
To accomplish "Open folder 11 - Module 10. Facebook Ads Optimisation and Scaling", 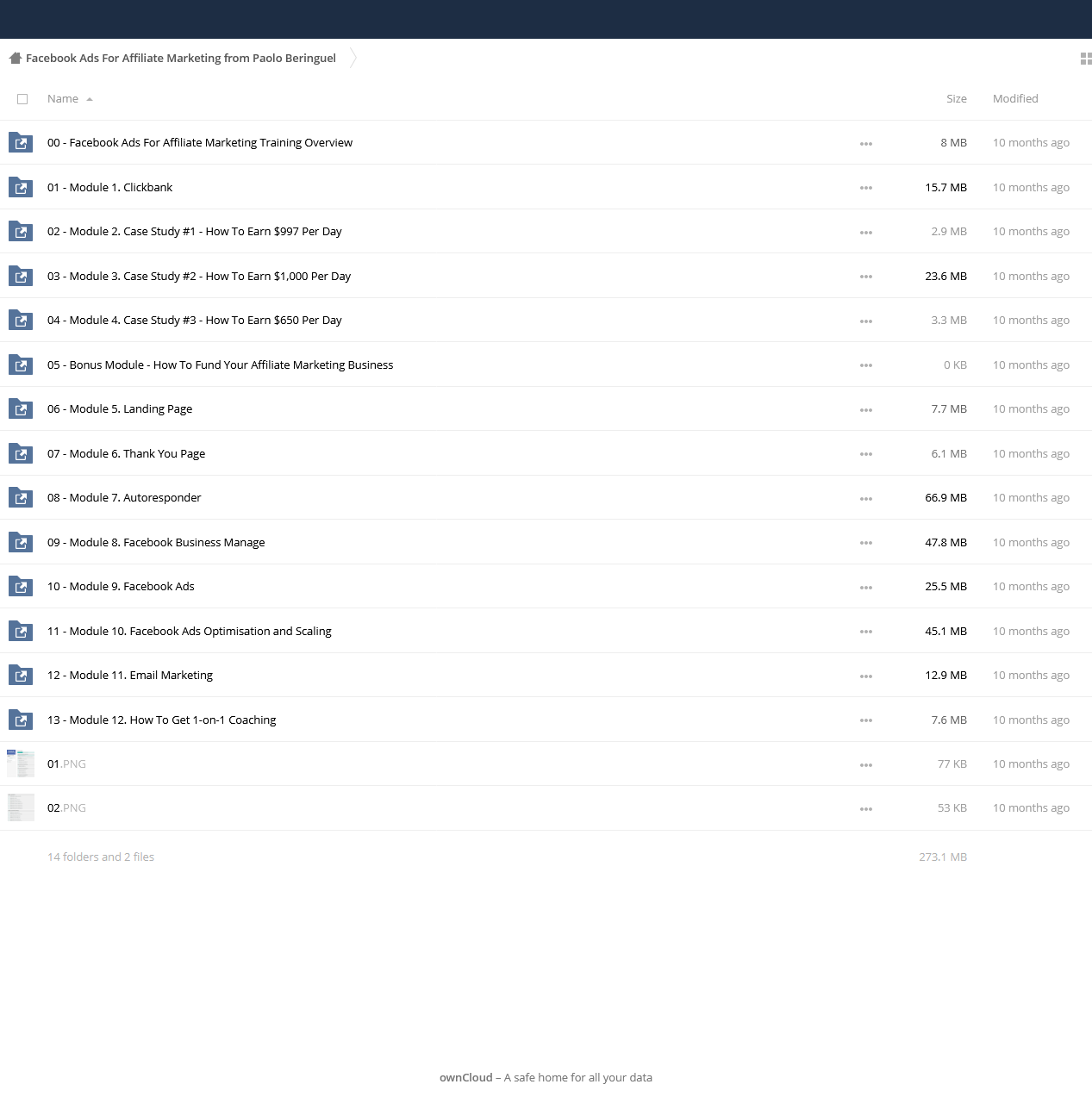I will (x=190, y=631).
